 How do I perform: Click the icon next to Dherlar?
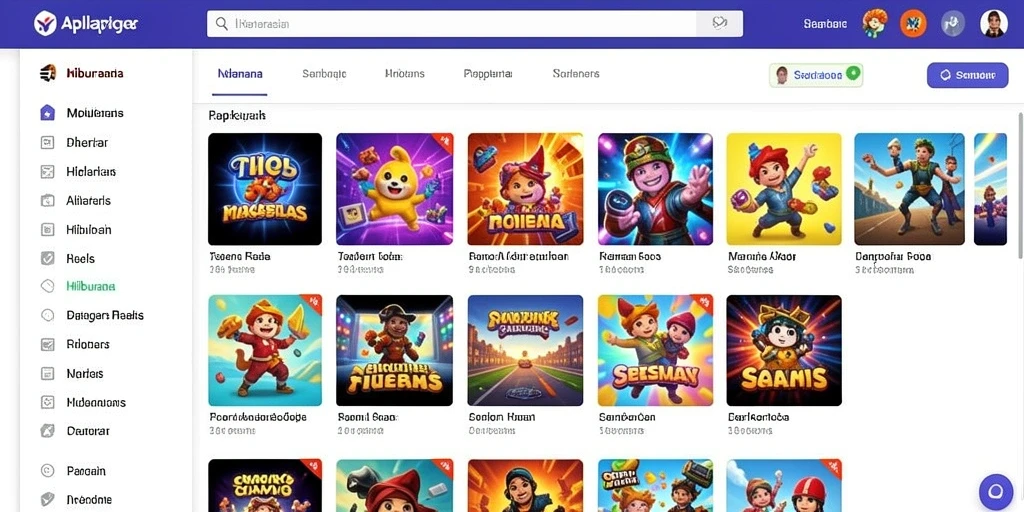[47, 142]
